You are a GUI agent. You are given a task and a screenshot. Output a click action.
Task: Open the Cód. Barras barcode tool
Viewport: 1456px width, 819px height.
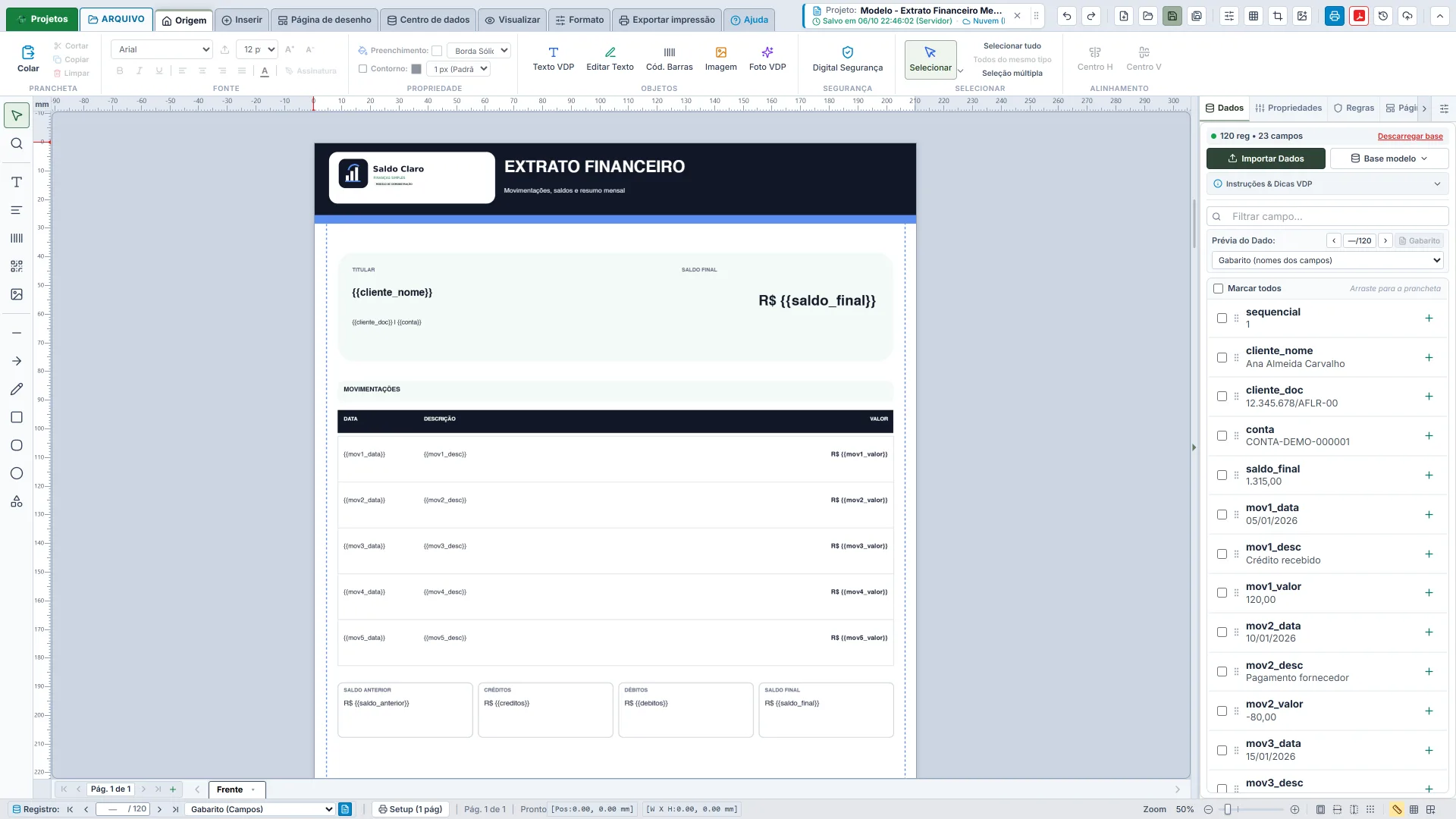coord(669,58)
